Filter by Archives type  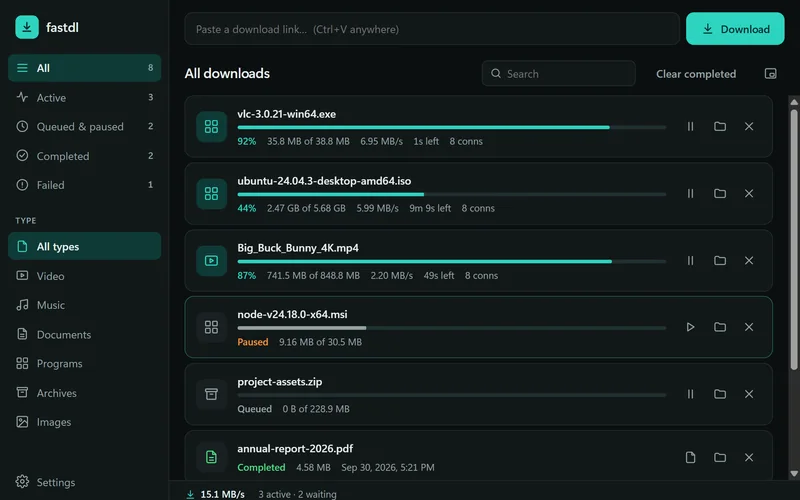pos(85,393)
